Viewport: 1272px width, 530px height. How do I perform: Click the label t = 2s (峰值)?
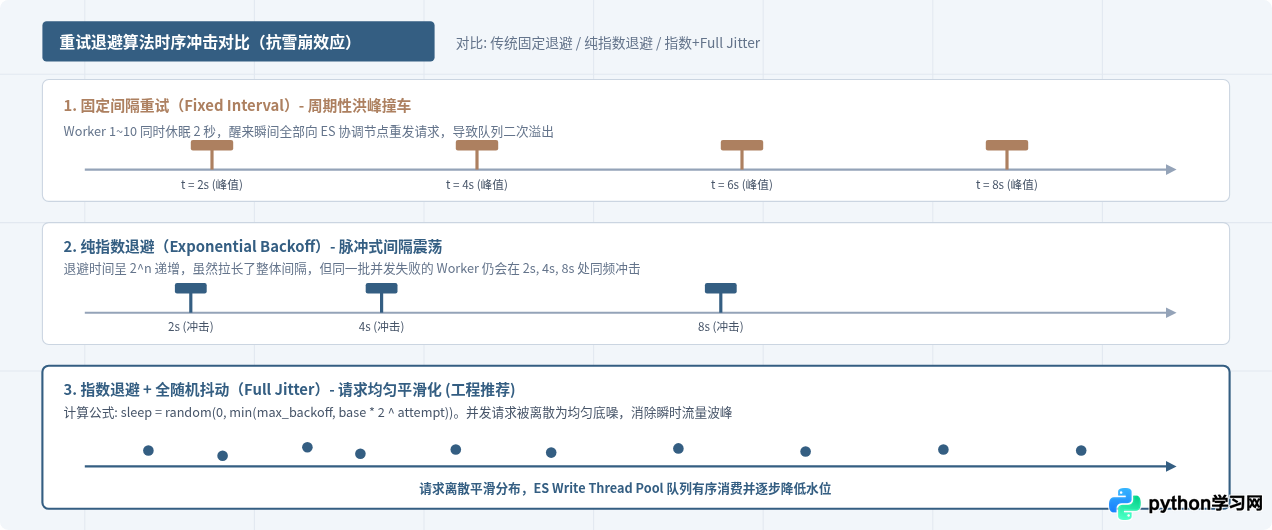pos(211,185)
